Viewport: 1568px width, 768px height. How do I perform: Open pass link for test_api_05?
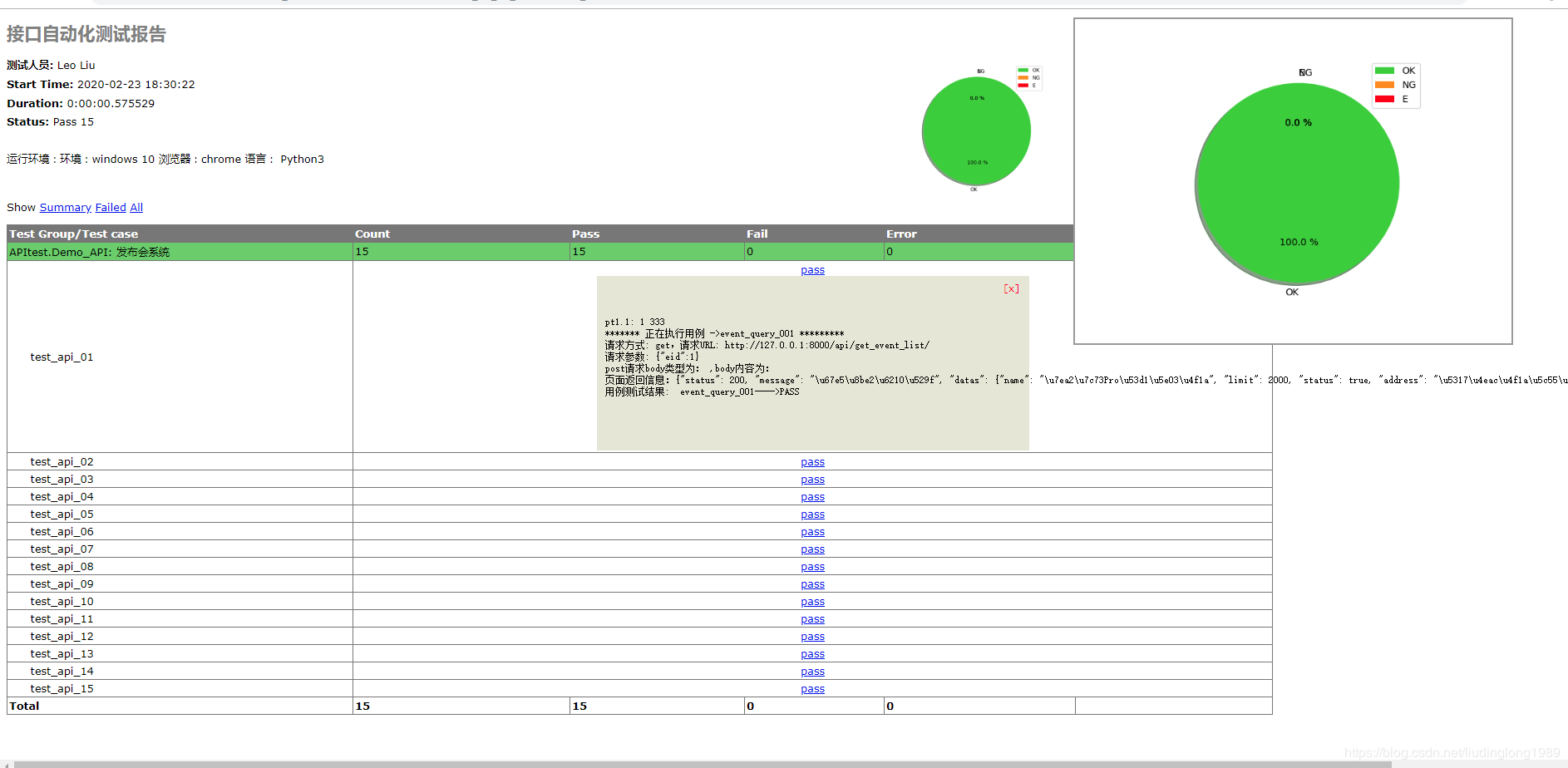(812, 514)
